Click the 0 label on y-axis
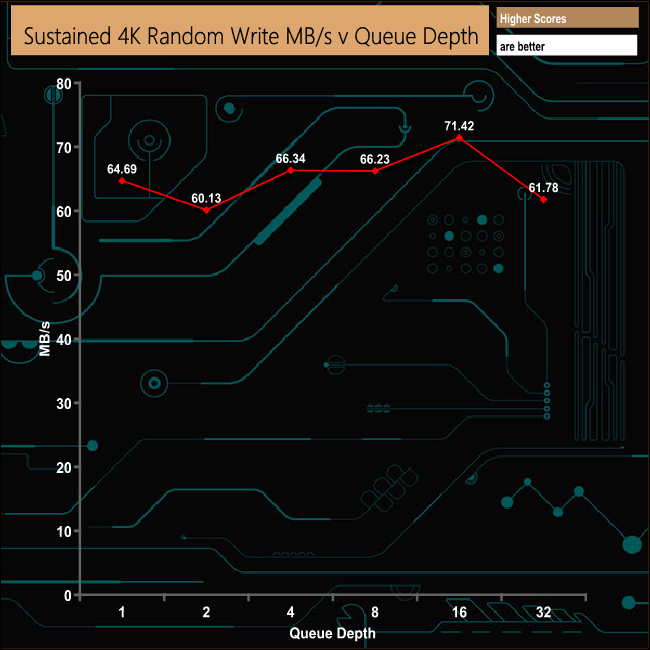The image size is (650, 650). (x=68, y=596)
